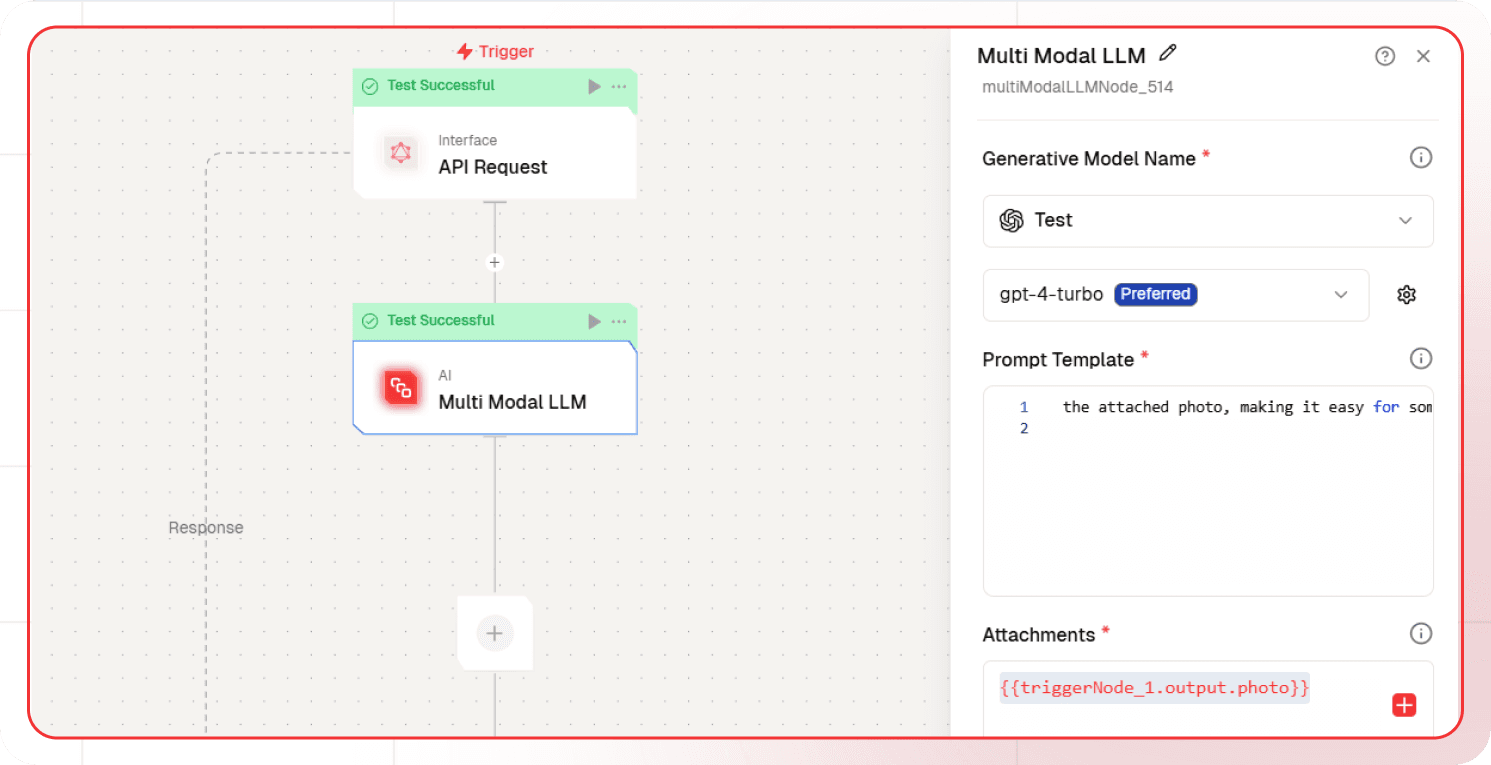Click the multiModalLLMNode_514 node ID text
This screenshot has width=1491, height=765.
(1078, 87)
